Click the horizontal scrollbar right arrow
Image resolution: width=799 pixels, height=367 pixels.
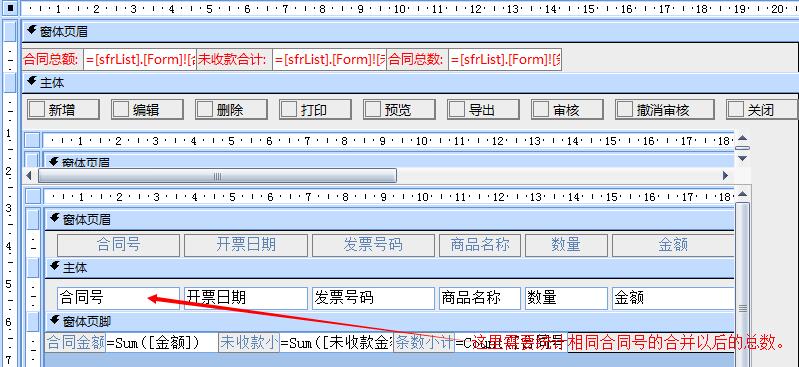pos(726,176)
